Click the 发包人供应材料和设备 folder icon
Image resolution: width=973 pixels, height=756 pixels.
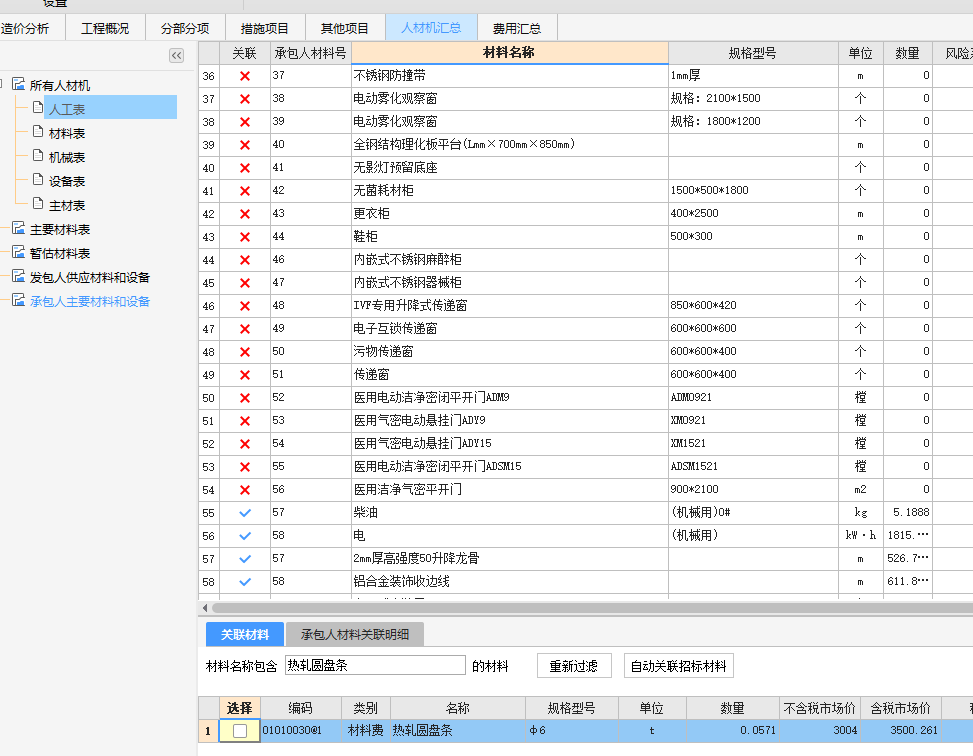coord(19,276)
